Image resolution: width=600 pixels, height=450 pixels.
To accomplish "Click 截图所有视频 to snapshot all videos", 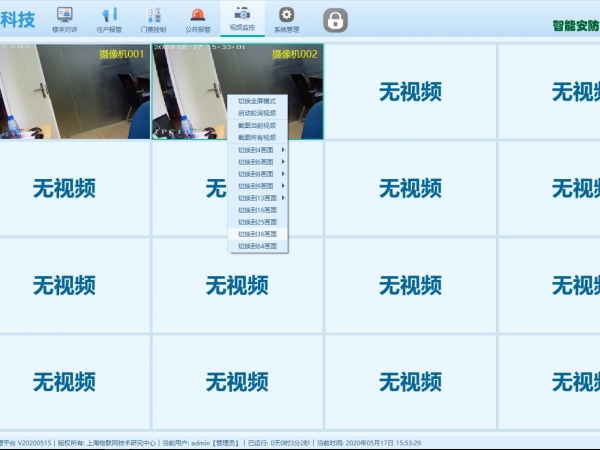I will coord(257,138).
